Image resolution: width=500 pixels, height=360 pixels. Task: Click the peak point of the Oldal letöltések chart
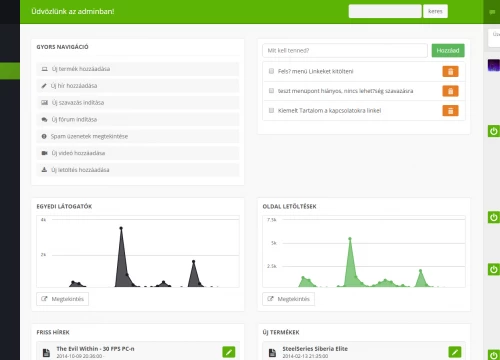[x=350, y=239]
